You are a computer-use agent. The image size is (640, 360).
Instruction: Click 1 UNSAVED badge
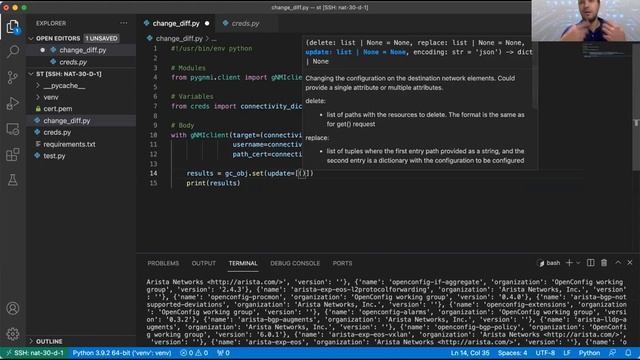[101, 38]
